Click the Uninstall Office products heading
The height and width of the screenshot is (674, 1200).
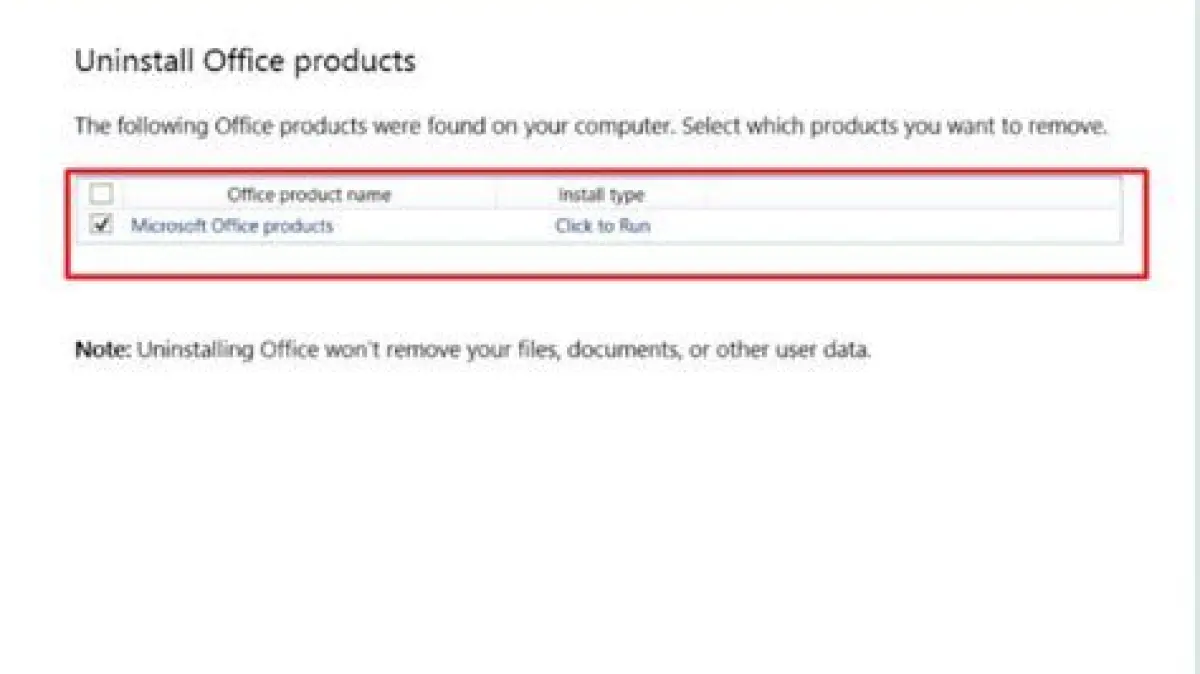click(x=245, y=61)
